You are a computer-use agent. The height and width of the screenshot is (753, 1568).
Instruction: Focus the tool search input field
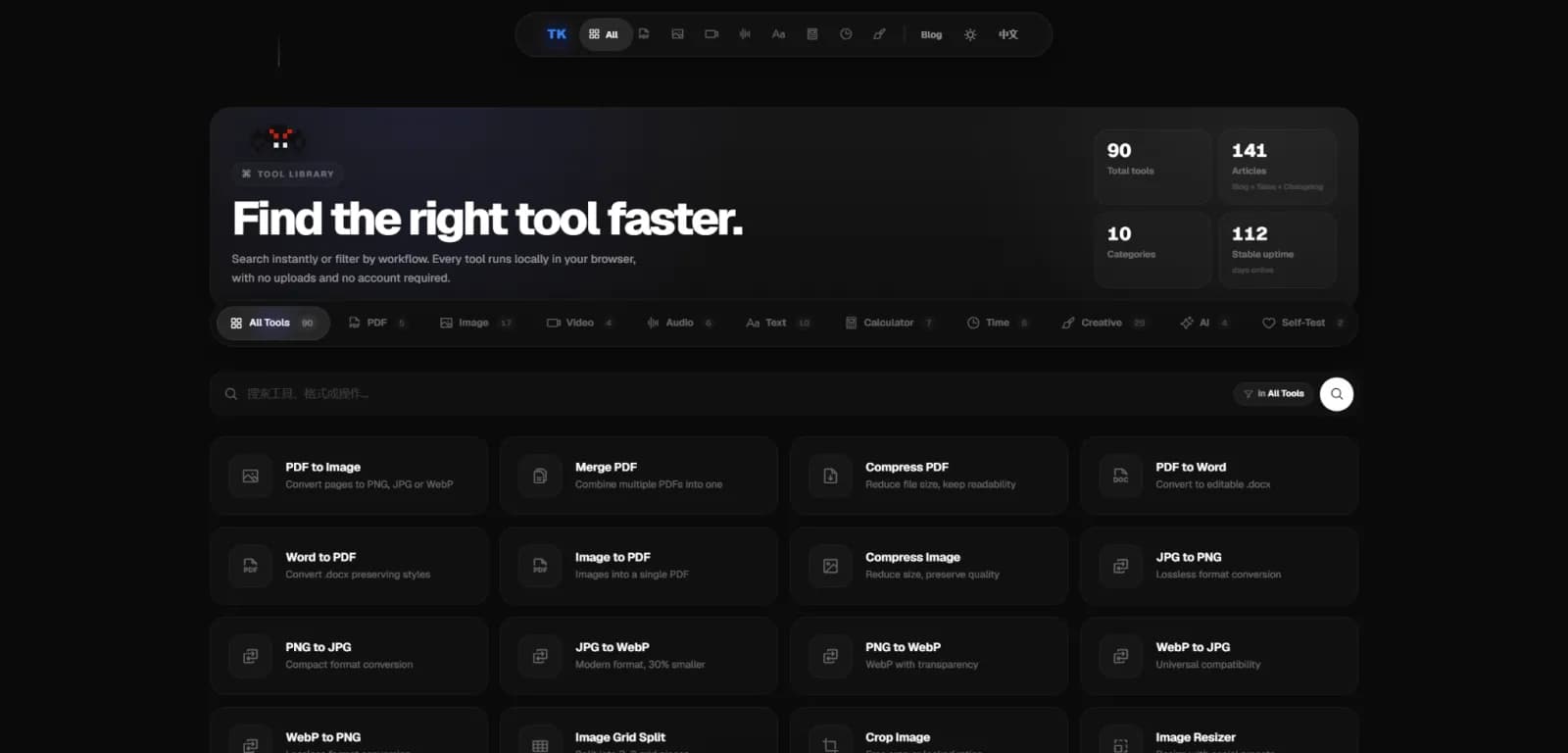click(x=725, y=394)
